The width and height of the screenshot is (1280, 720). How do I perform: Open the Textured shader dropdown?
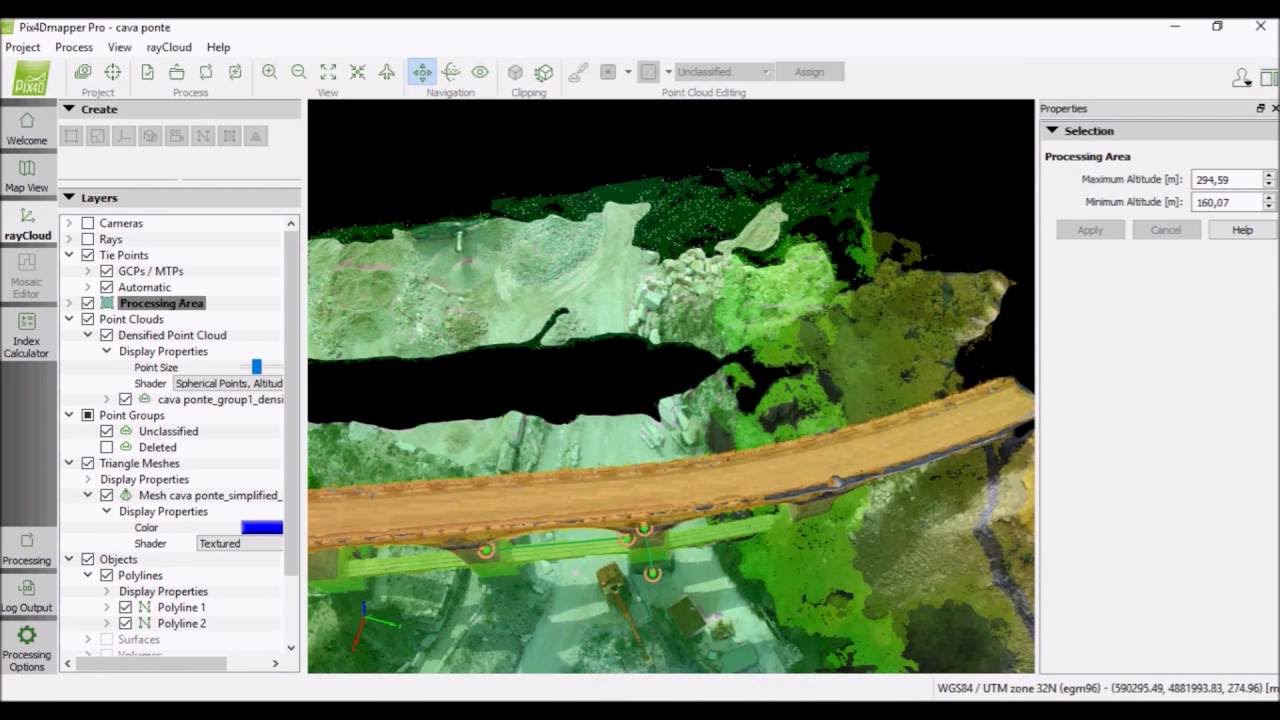tap(240, 543)
